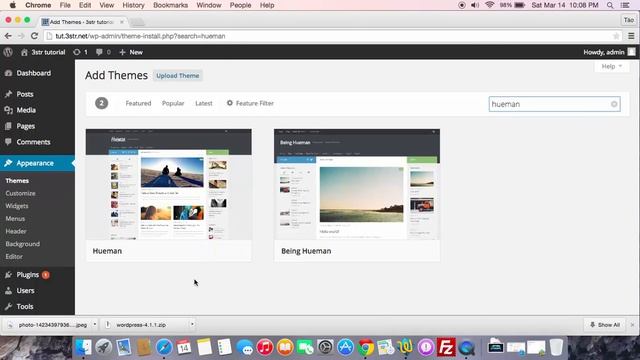Click Show All downloads
Screen dimensions: 640x360
coord(604,325)
